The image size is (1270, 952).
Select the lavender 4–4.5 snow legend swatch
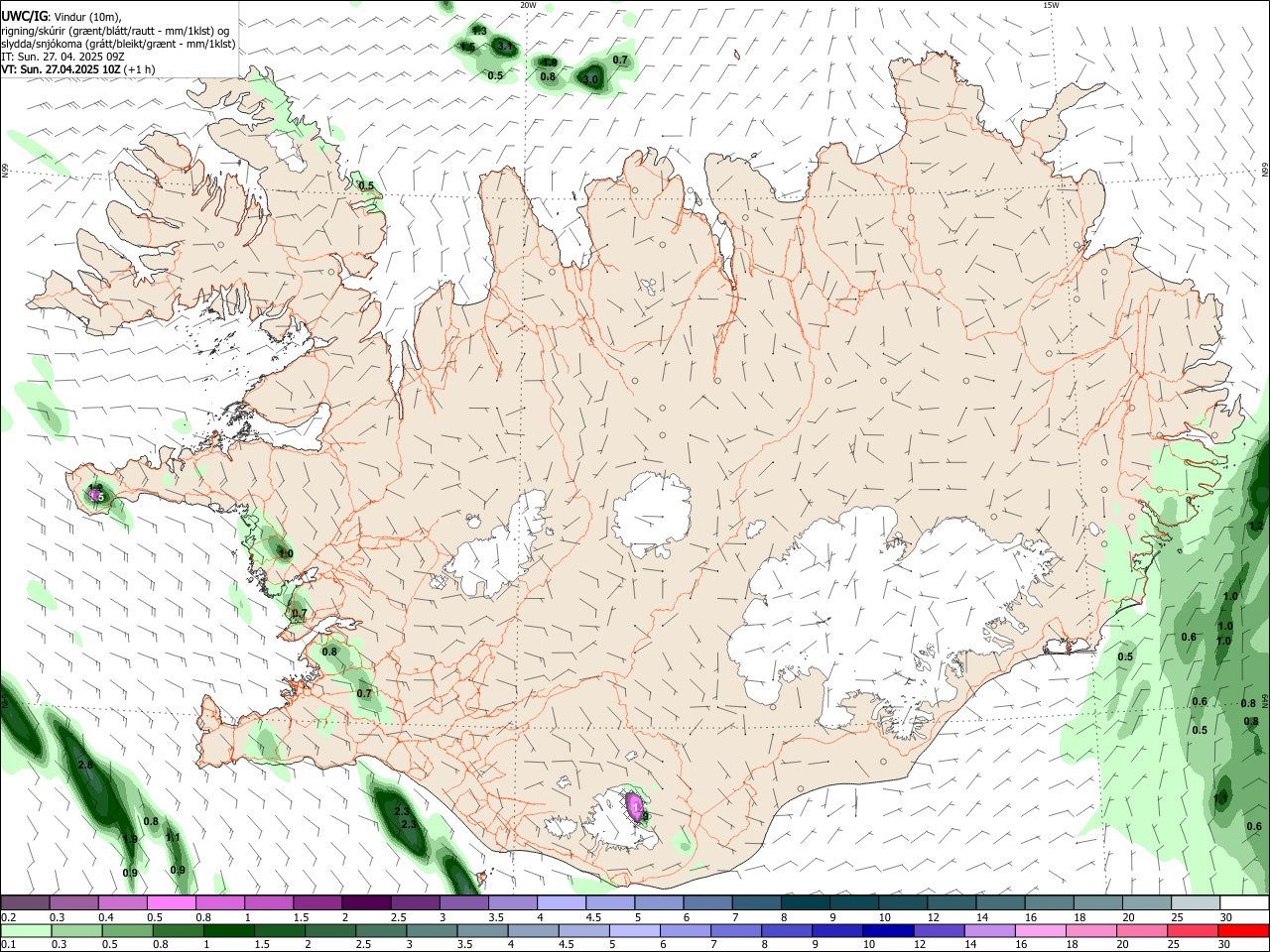point(562,902)
